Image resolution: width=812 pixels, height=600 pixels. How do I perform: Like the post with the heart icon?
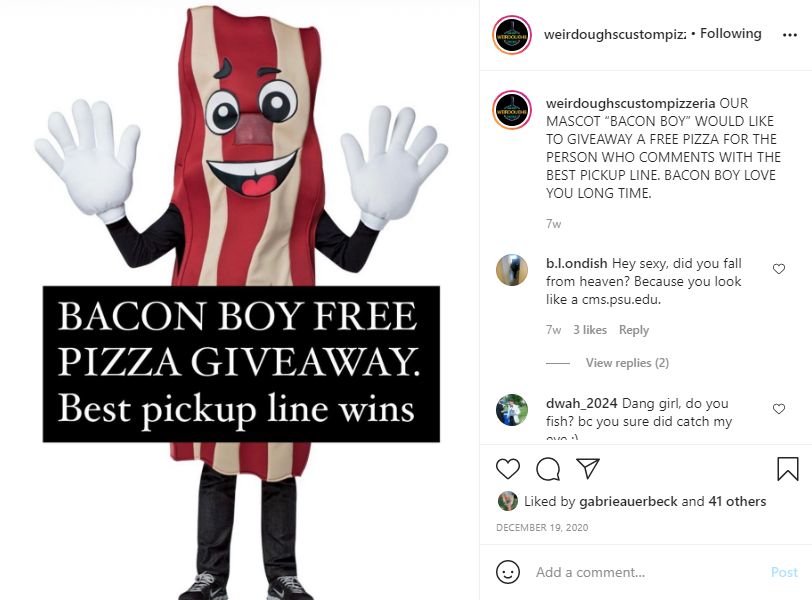508,469
